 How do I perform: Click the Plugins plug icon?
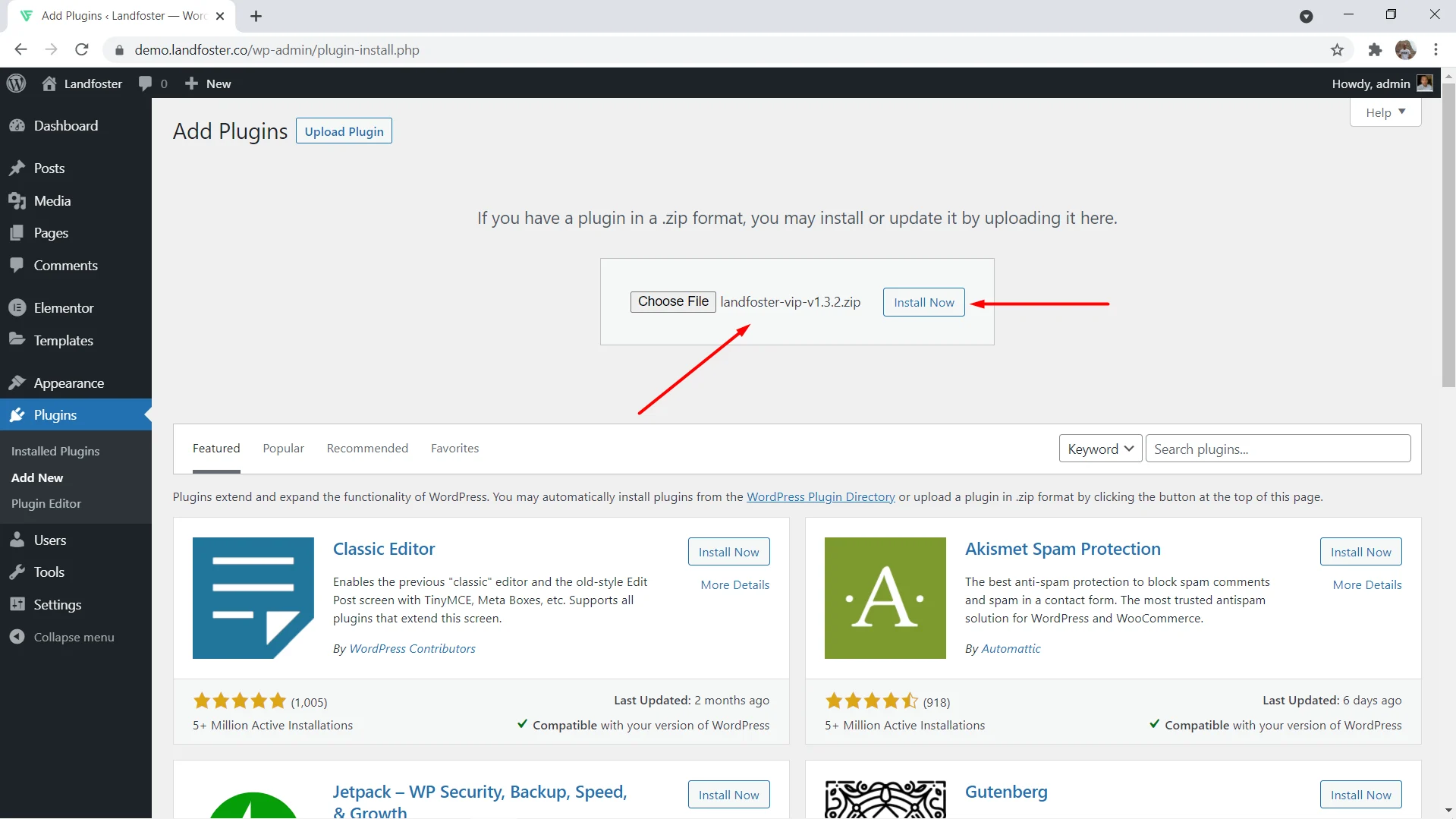coord(17,415)
